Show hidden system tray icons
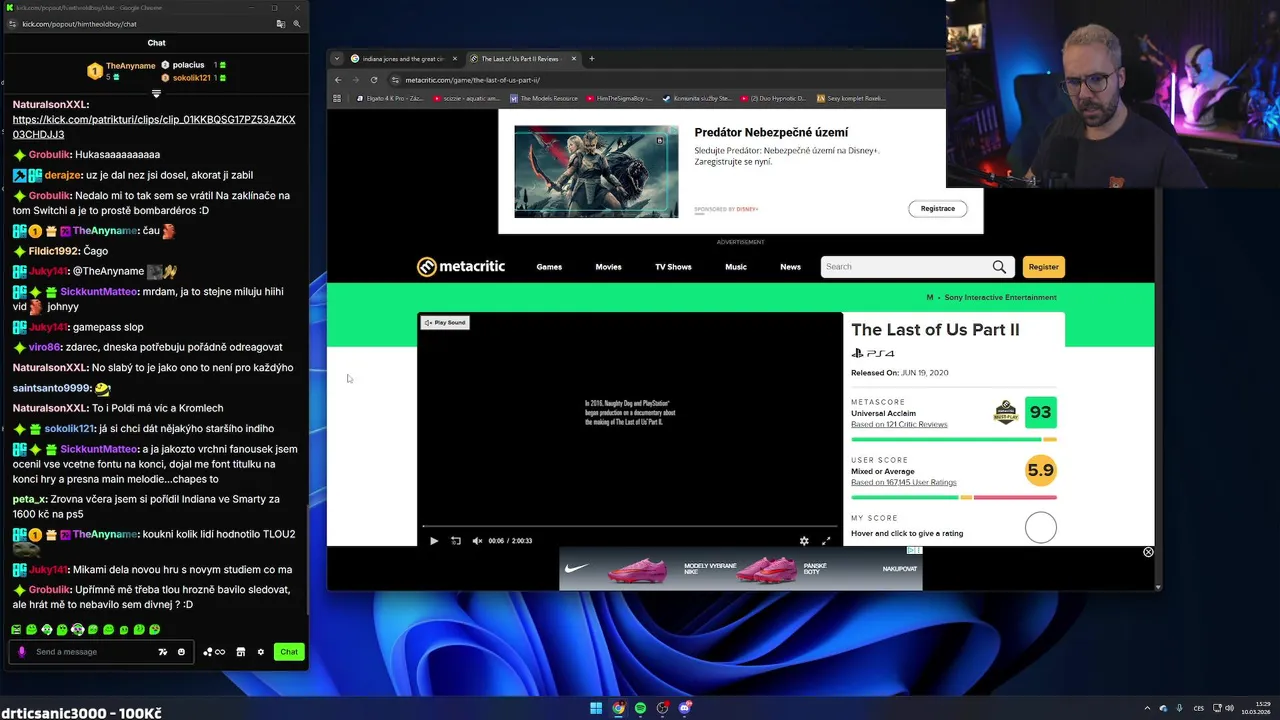1280x720 pixels. click(1148, 708)
